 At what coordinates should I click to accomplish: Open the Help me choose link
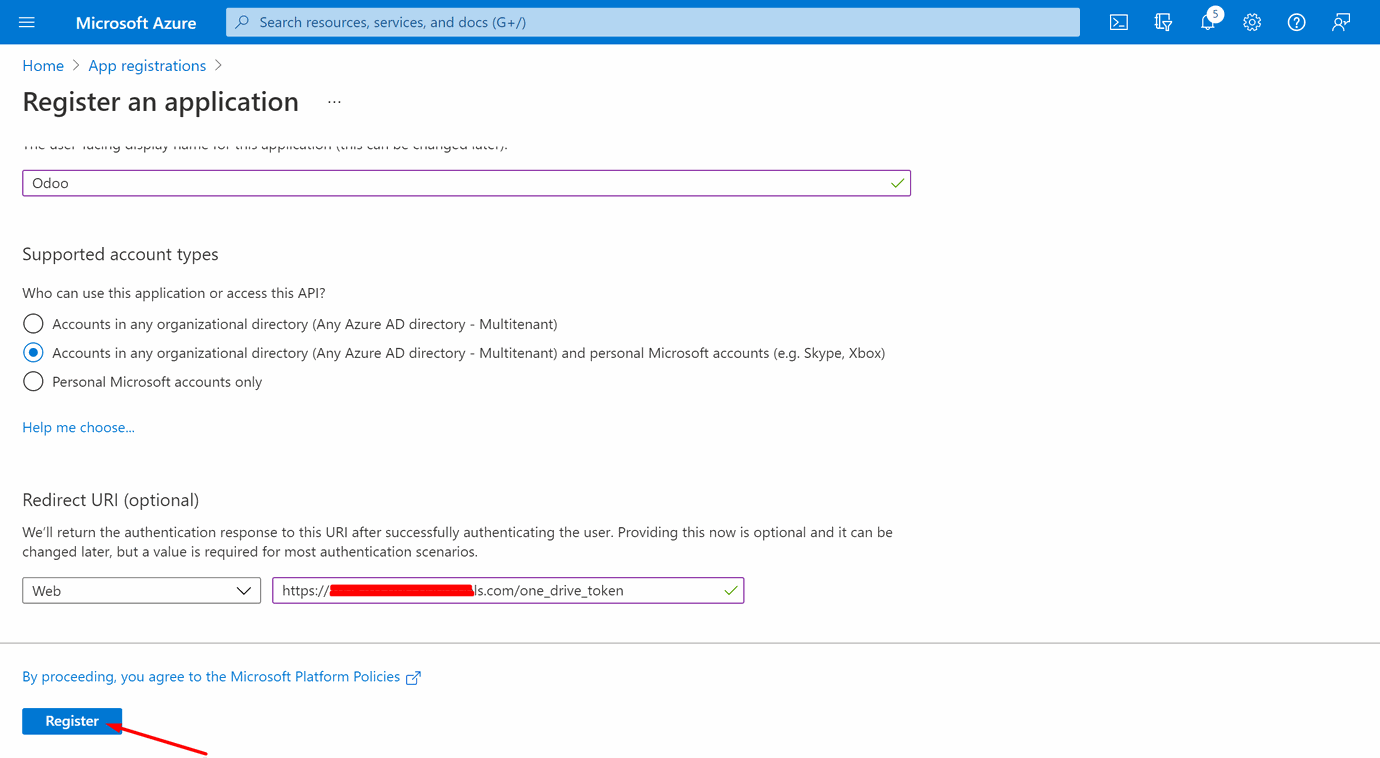pos(78,427)
